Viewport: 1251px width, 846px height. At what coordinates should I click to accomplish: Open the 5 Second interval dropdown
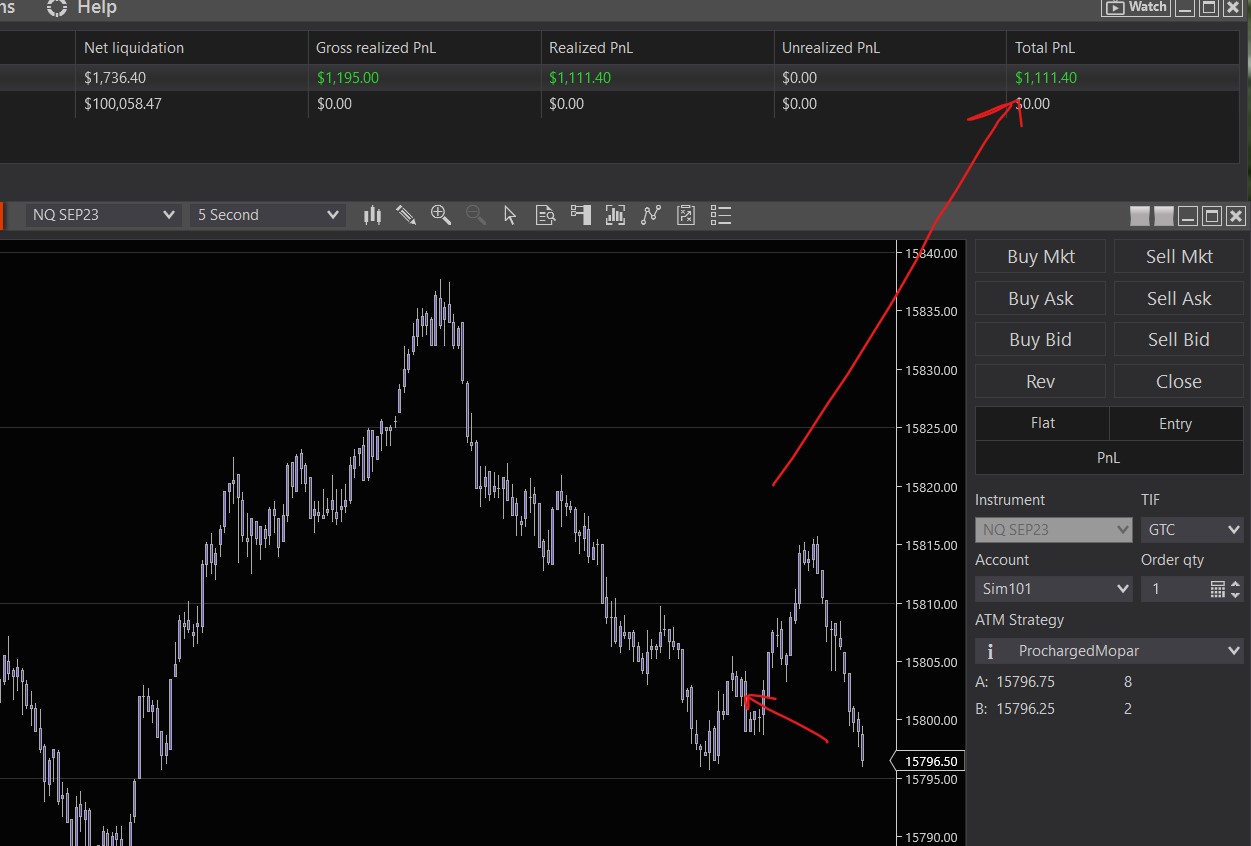pos(267,215)
